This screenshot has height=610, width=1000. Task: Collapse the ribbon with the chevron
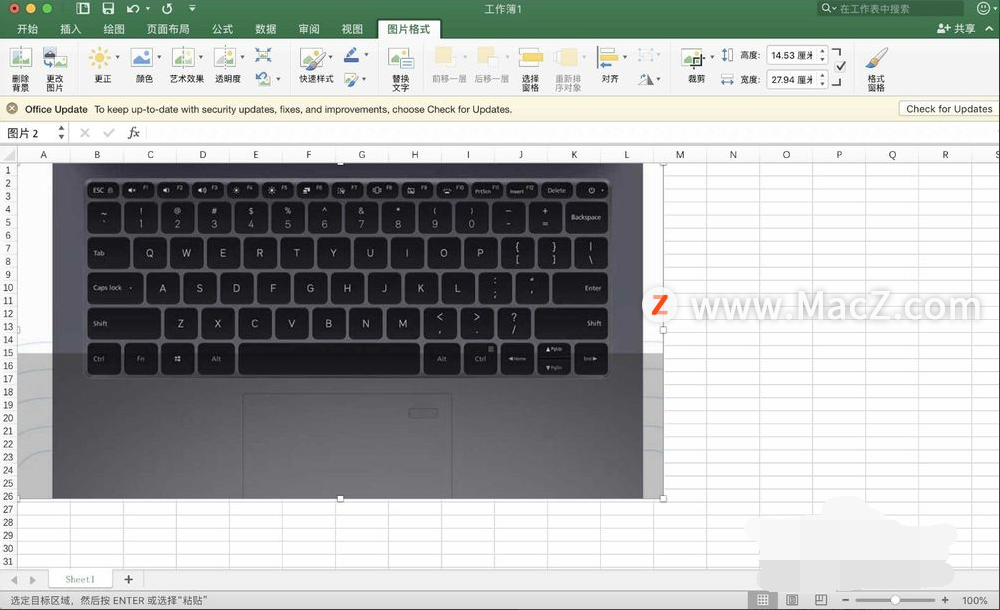click(x=989, y=29)
